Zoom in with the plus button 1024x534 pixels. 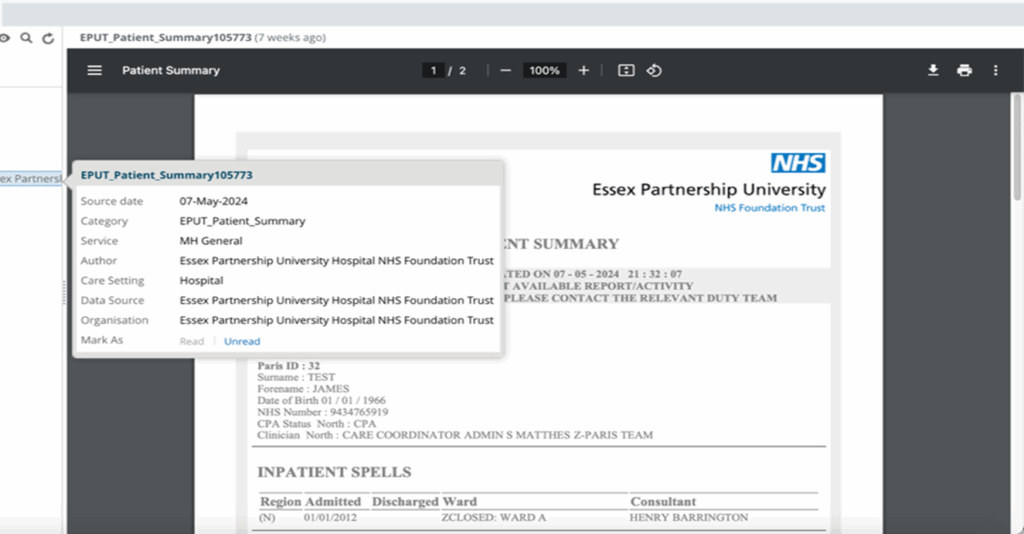583,70
